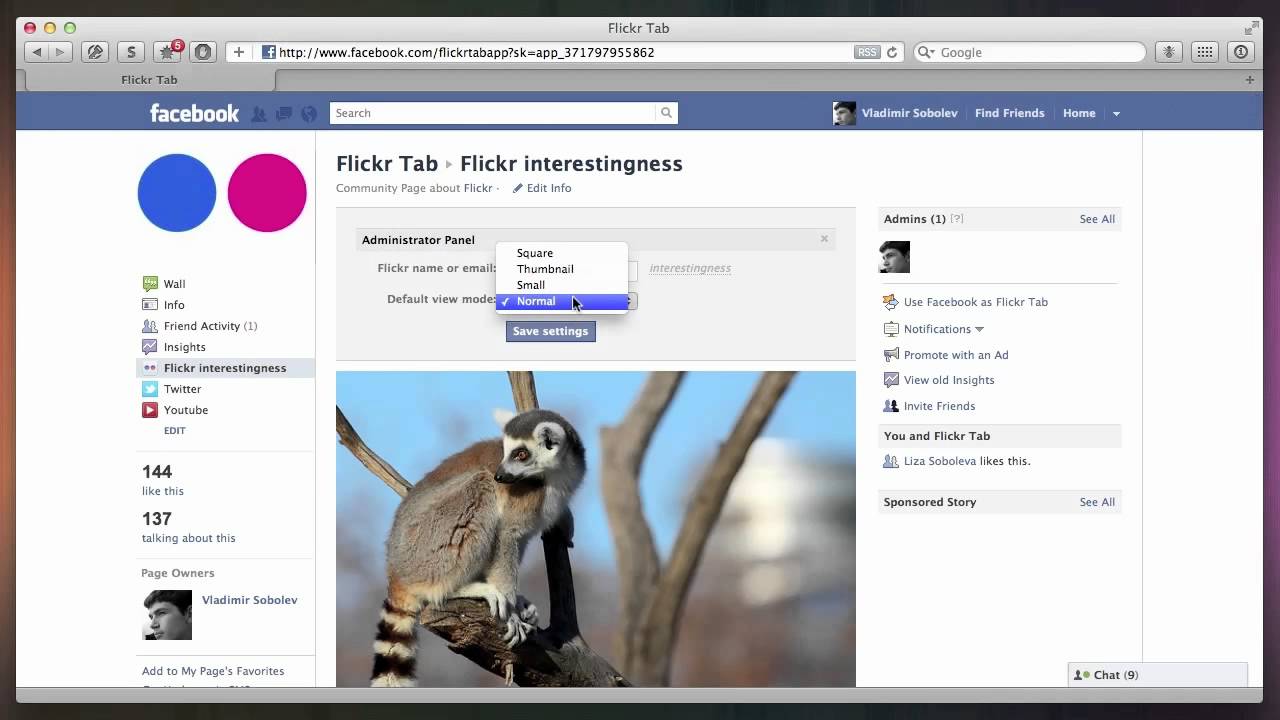Reload the page with refresh icon
1280x720 pixels.
[x=892, y=52]
